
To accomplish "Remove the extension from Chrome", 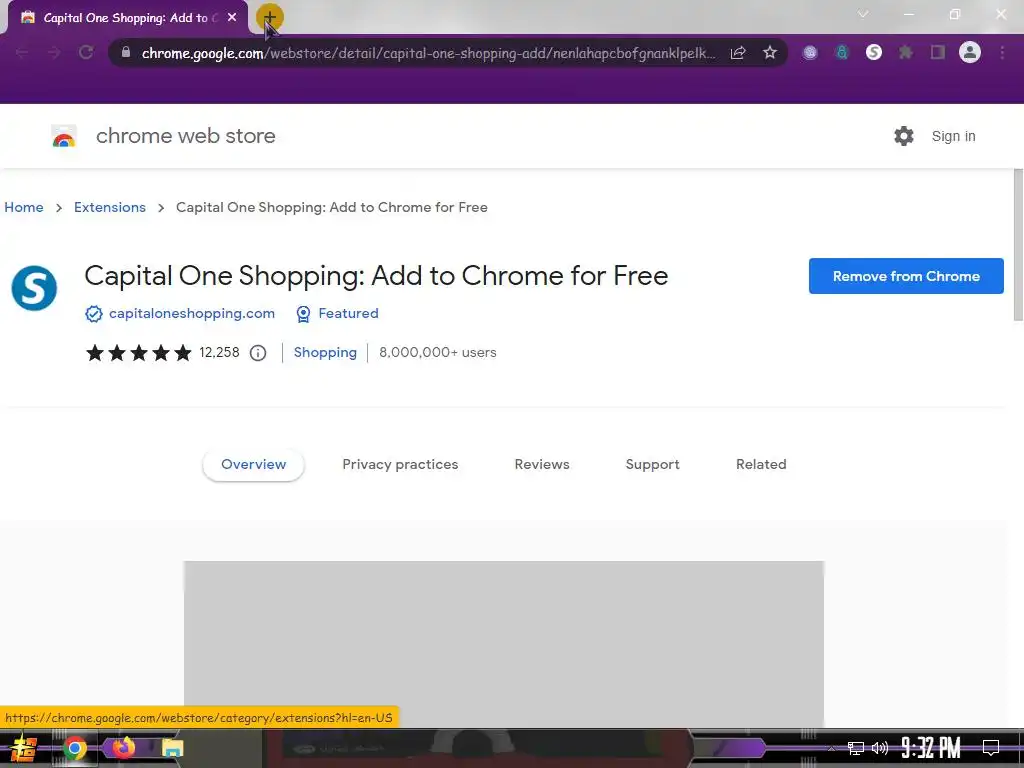I will pyautogui.click(x=906, y=276).
